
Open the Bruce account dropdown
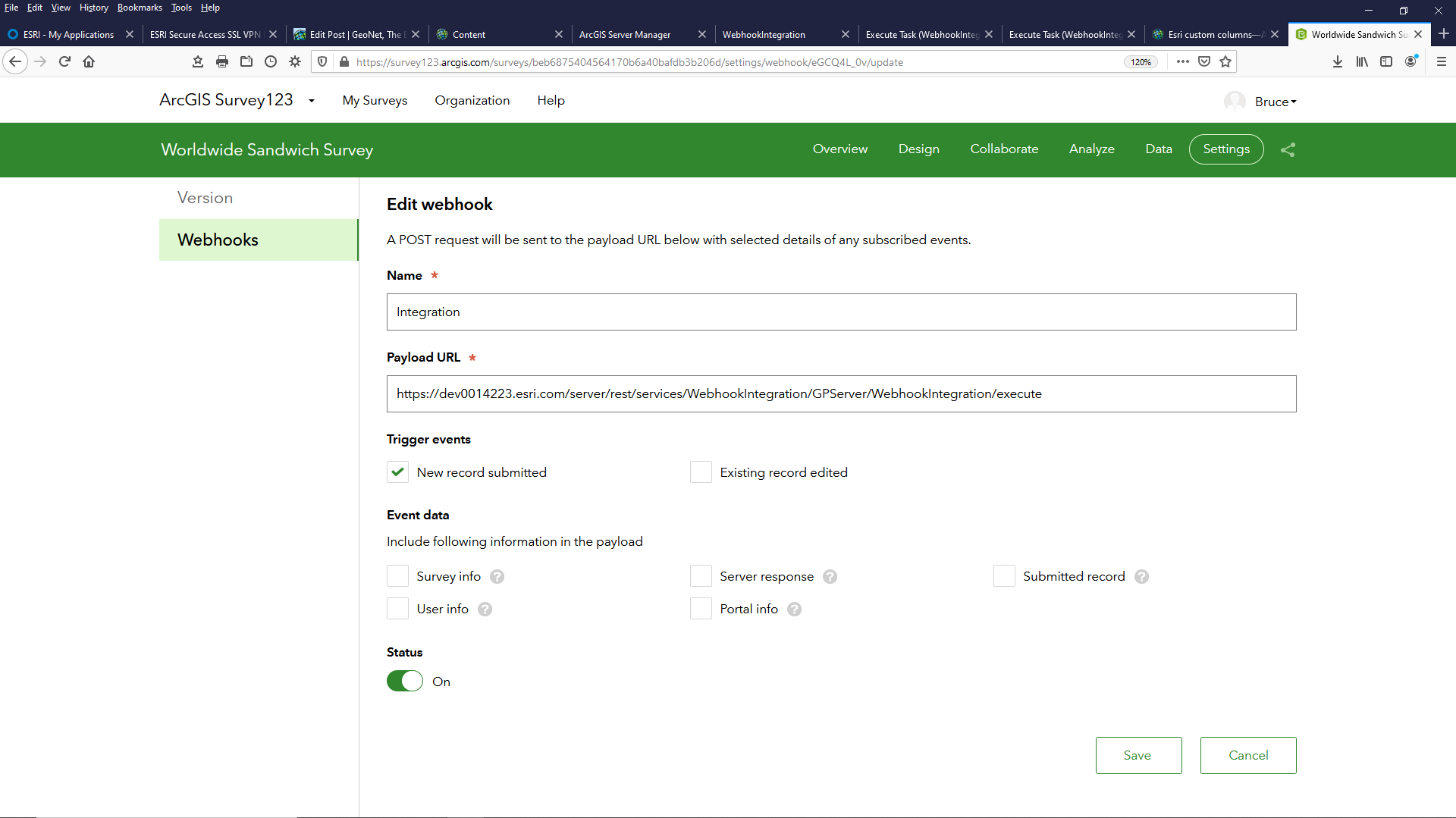coord(1276,102)
